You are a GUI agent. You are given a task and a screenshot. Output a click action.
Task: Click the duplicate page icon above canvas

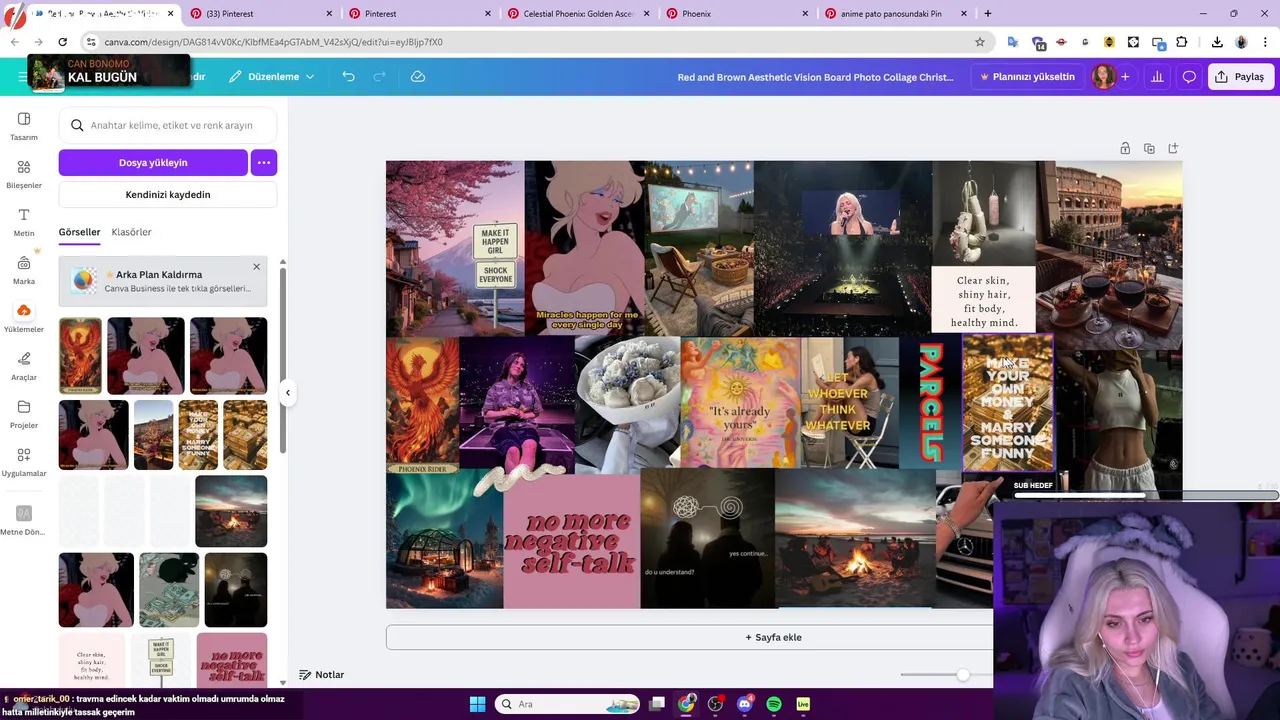pos(1149,148)
